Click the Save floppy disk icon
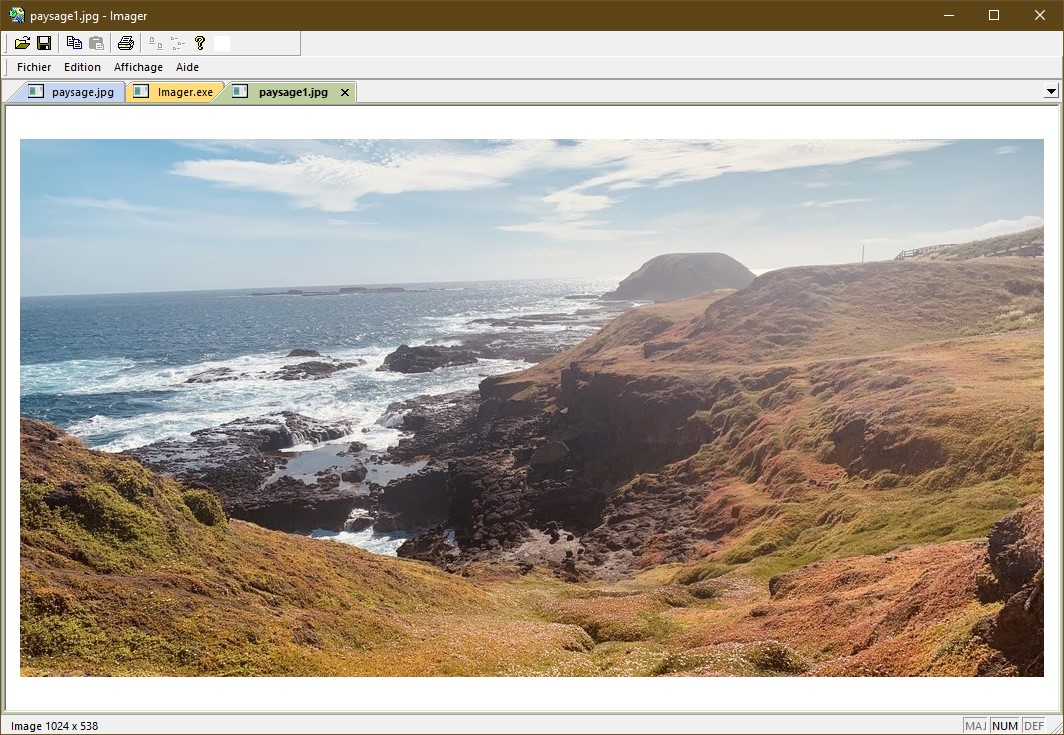Viewport: 1064px width, 735px height. [x=44, y=43]
